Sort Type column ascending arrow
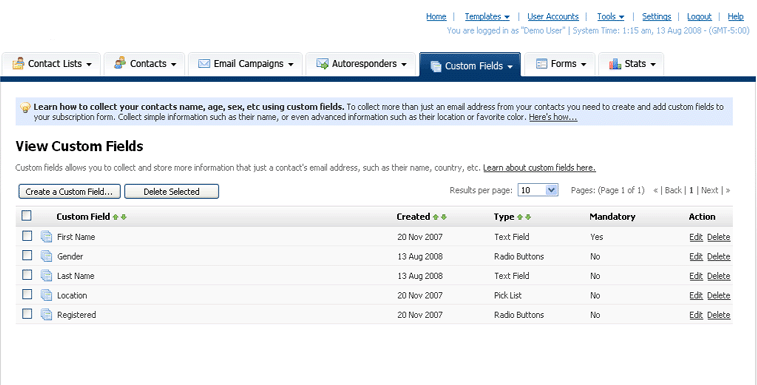The width and height of the screenshot is (757, 385). coord(520,217)
